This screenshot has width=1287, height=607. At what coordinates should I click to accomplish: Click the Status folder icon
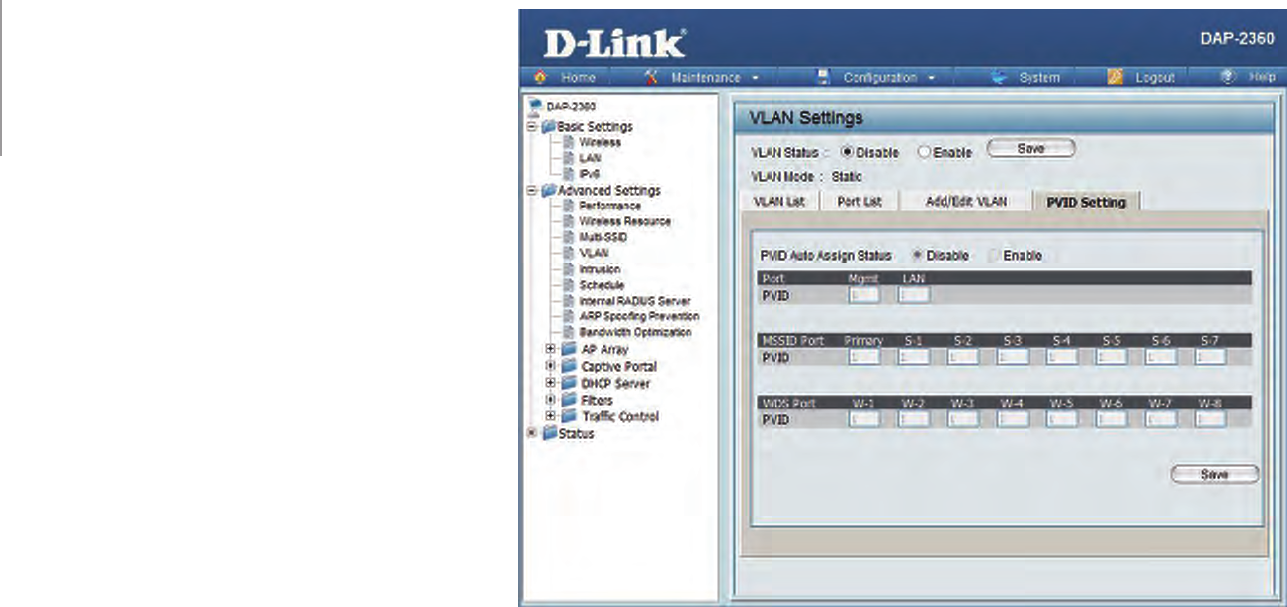[549, 433]
